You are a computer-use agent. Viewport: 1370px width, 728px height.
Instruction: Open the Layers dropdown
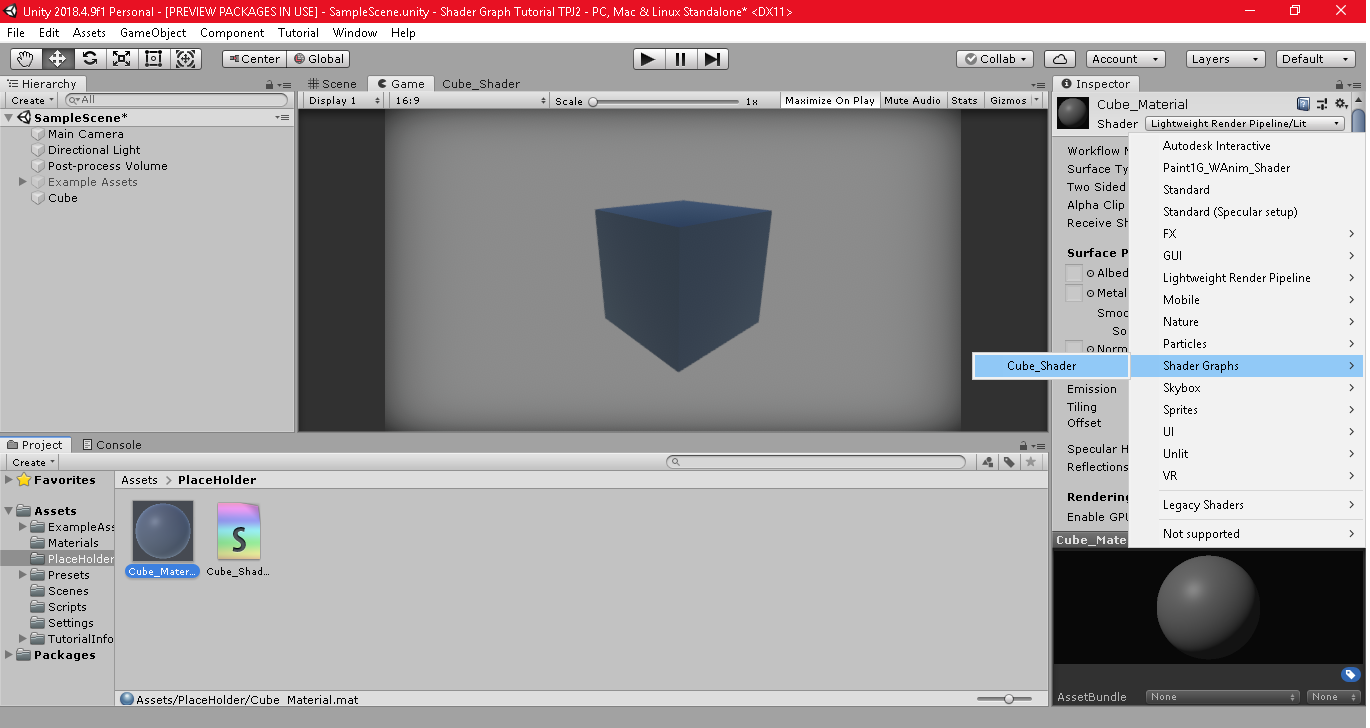[1225, 59]
